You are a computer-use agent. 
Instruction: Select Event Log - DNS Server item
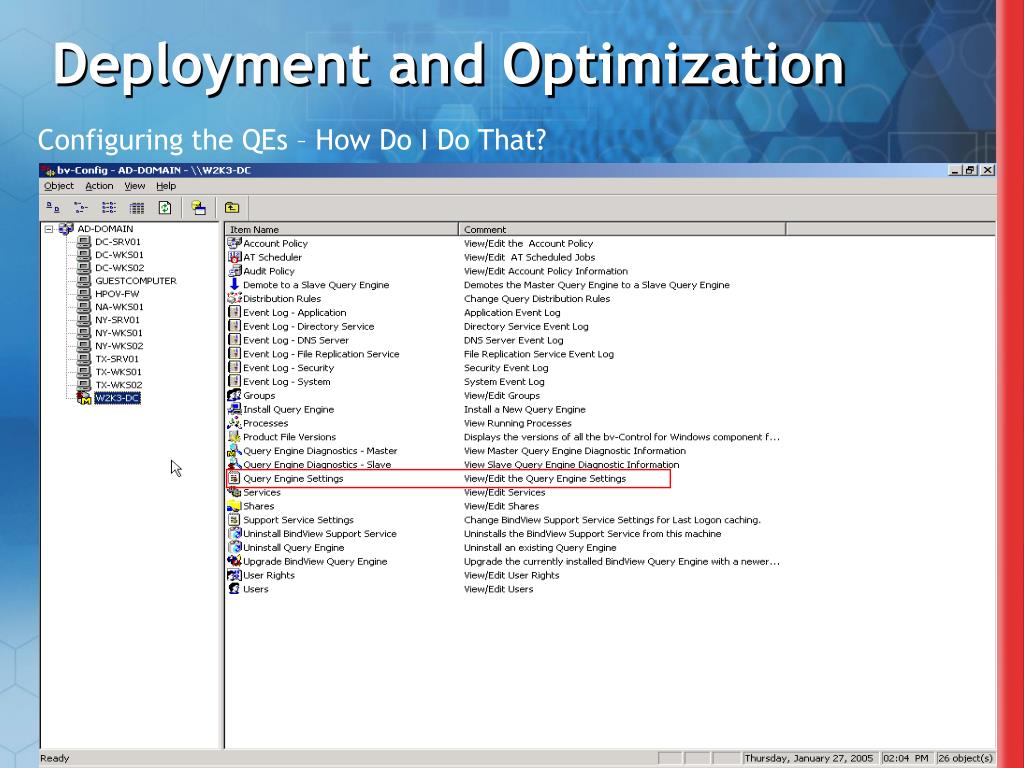[x=296, y=340]
